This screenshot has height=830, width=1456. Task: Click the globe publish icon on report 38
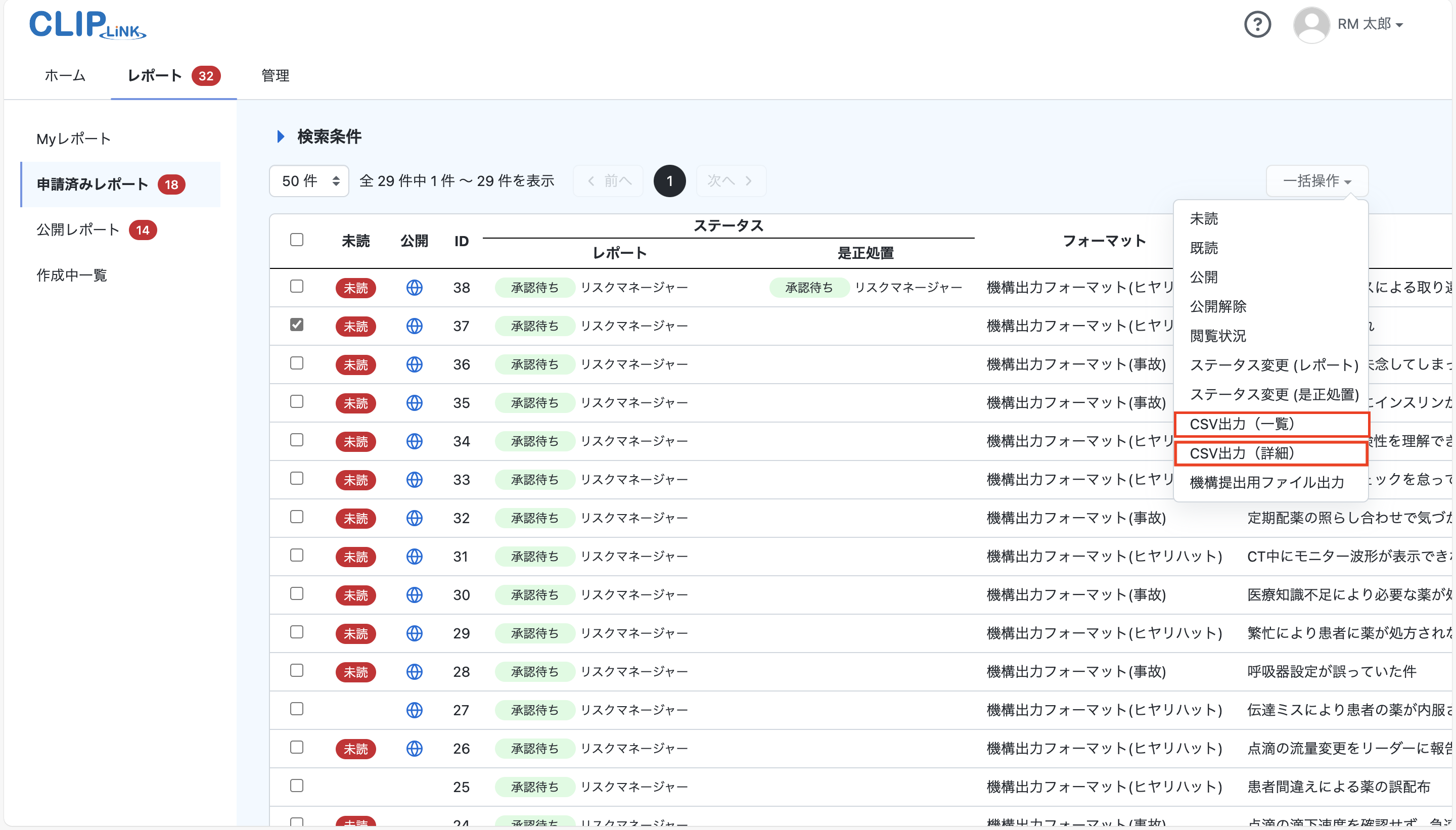(x=415, y=288)
